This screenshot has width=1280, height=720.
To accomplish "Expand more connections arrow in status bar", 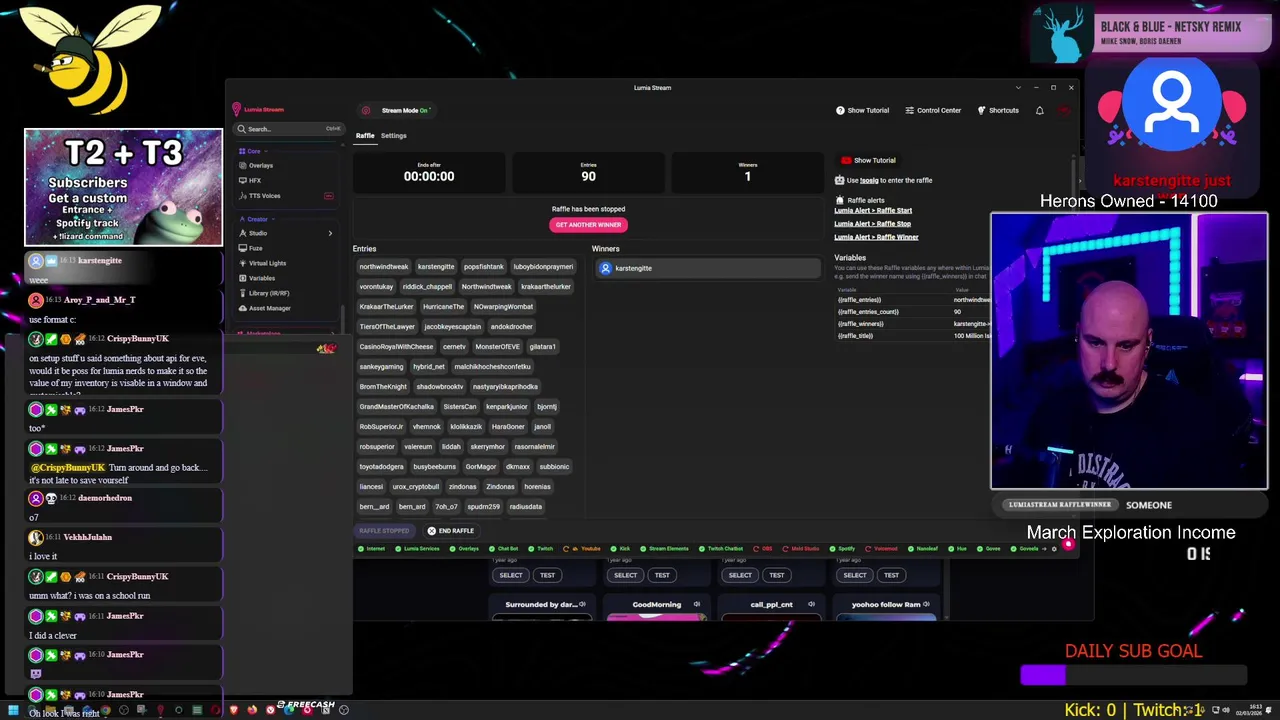I will [x=1043, y=549].
